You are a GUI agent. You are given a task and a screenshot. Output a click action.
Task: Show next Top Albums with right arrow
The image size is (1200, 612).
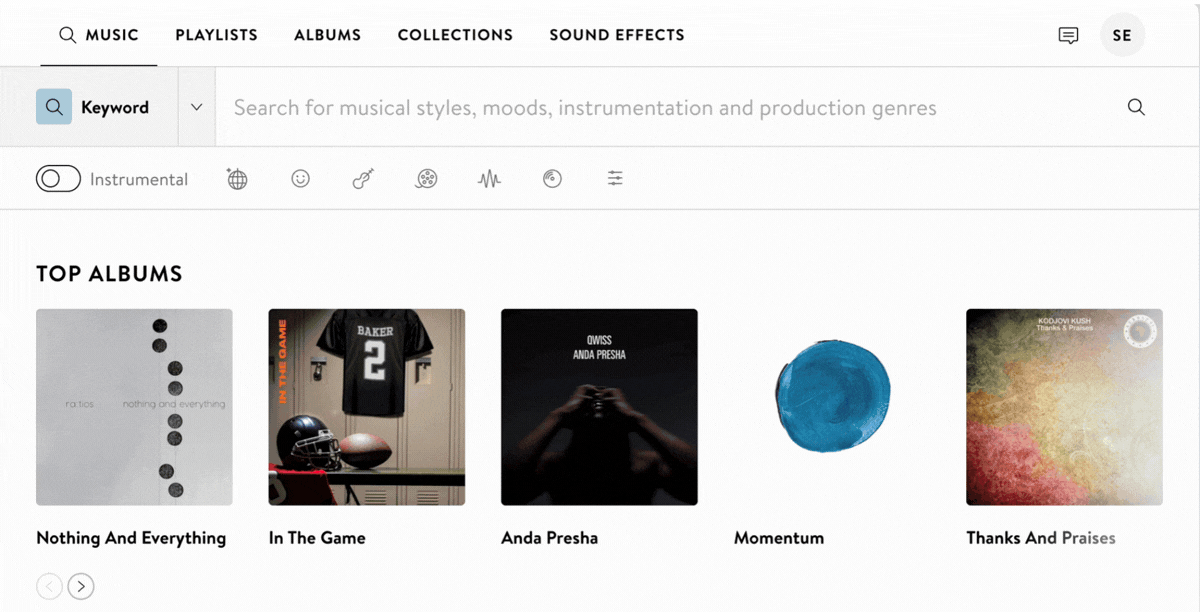coord(82,586)
